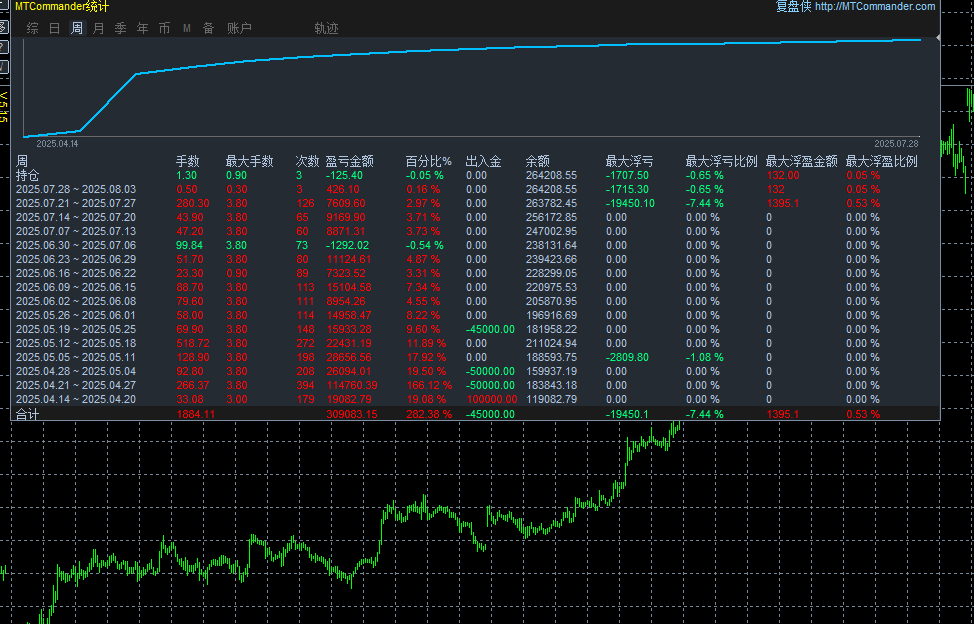
Task: Open the 备 notes tab
Action: point(209,28)
